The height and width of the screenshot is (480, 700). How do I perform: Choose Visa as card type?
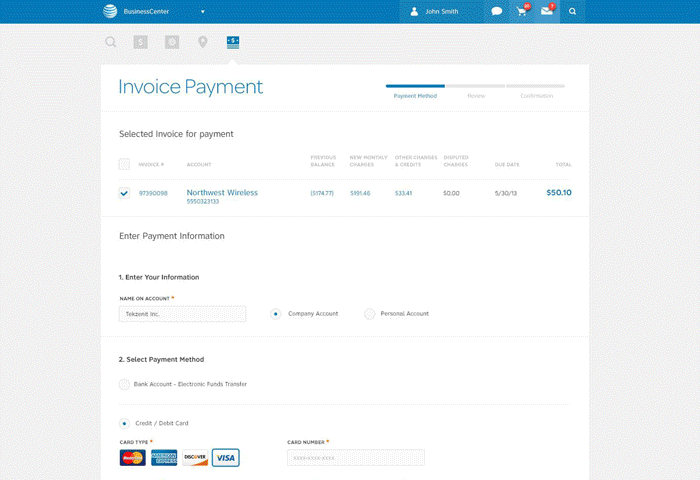[x=226, y=458]
